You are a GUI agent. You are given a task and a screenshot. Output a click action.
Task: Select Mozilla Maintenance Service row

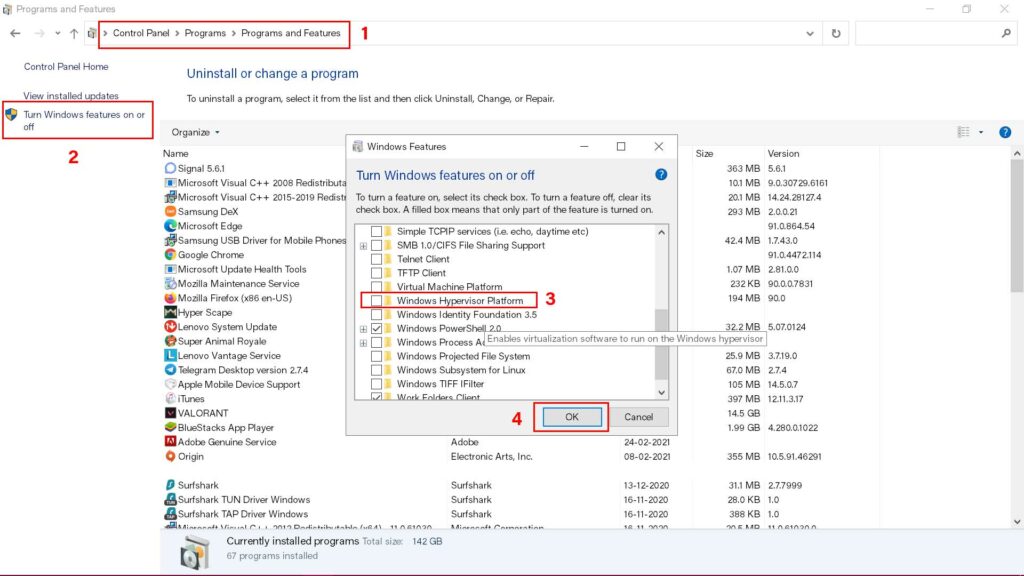[x=238, y=283]
